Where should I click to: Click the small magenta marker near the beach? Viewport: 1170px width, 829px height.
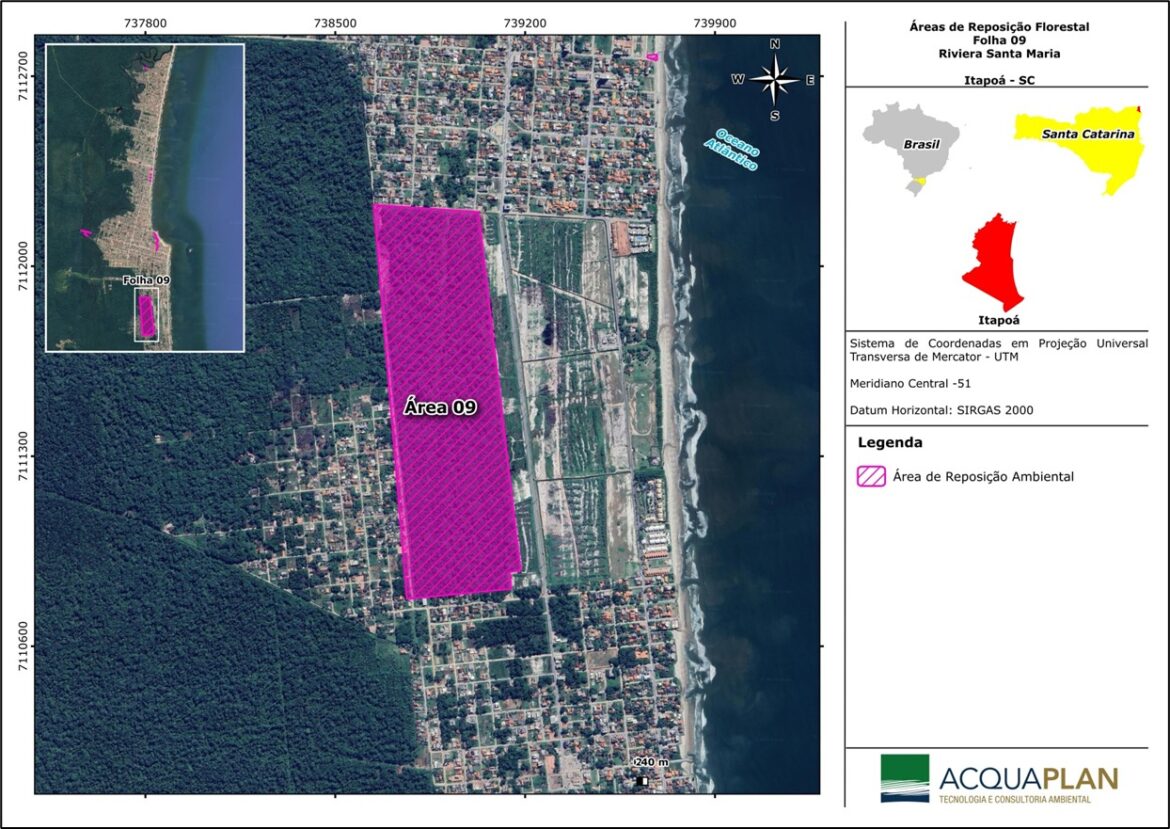652,57
